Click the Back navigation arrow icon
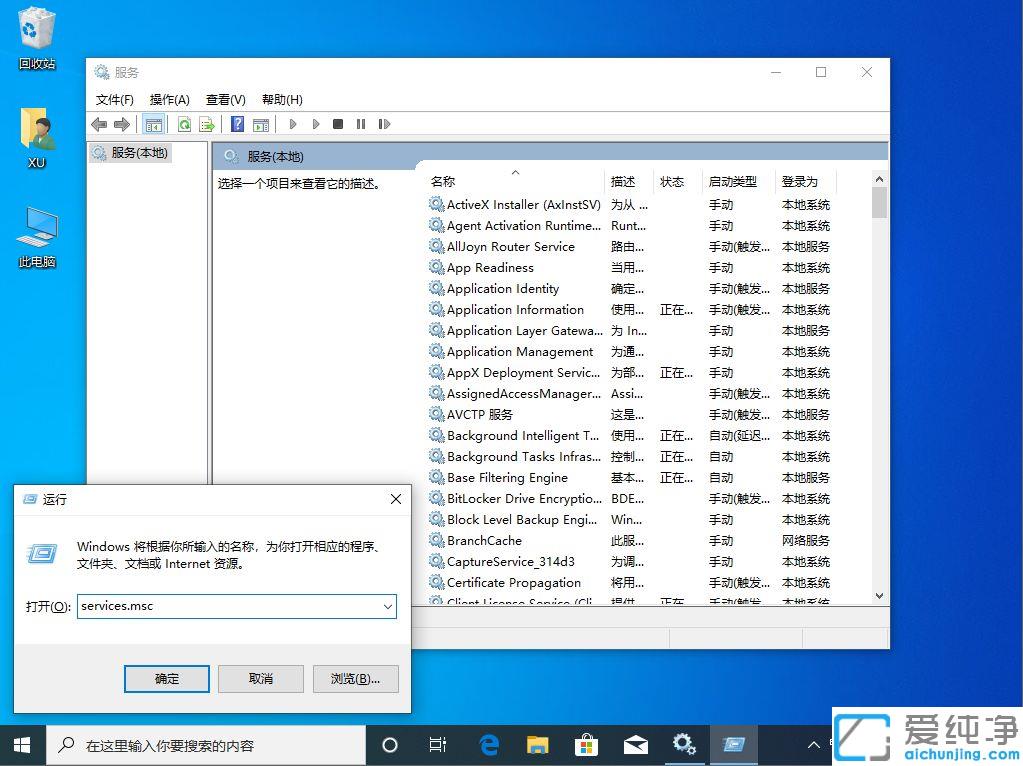Image resolution: width=1023 pixels, height=766 pixels. tap(98, 123)
